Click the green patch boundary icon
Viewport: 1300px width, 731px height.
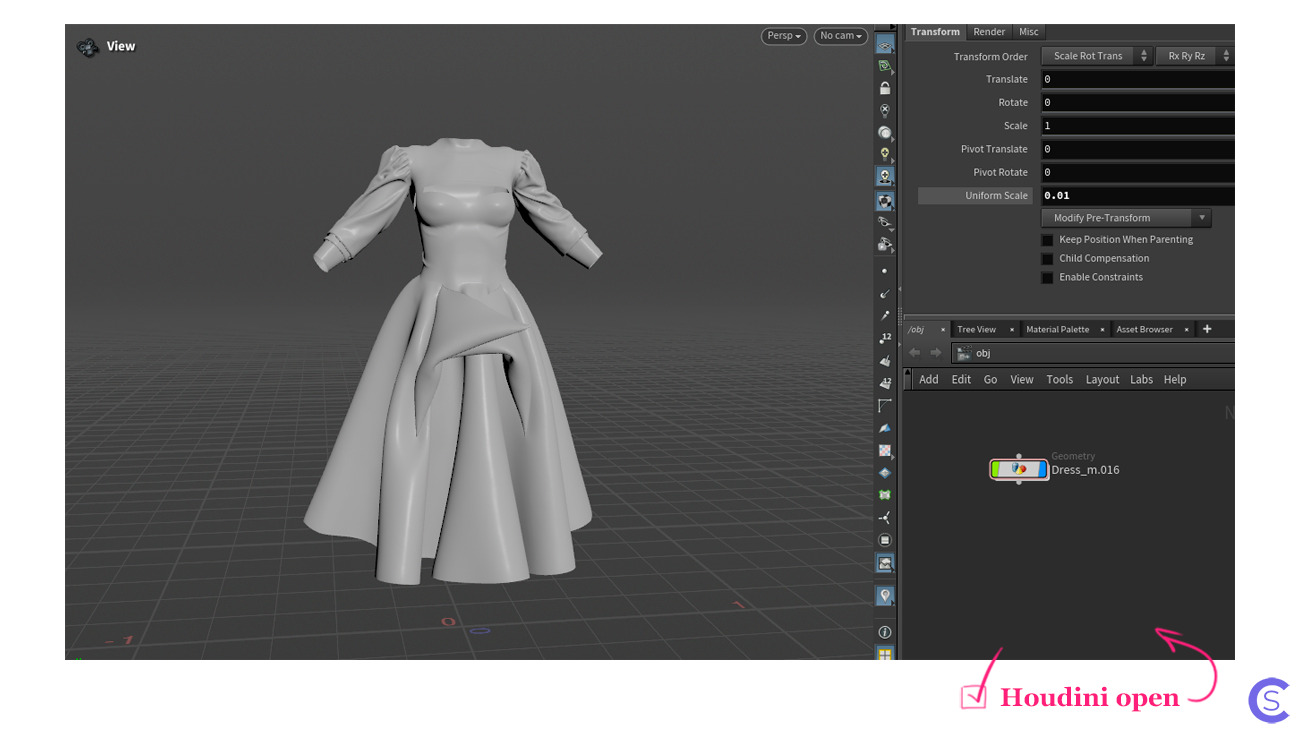tap(885, 495)
